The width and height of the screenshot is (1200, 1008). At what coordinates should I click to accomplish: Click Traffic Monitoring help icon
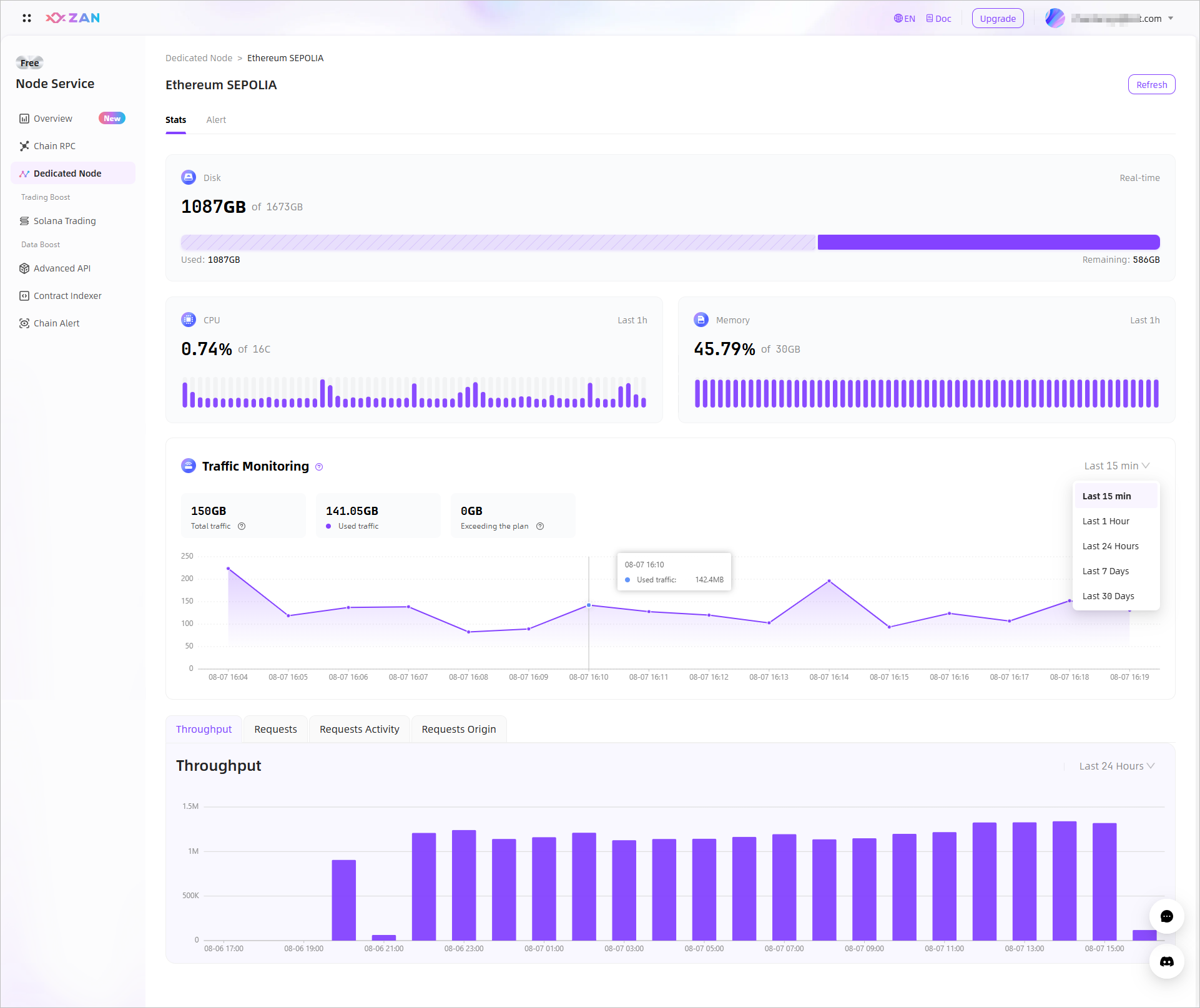319,467
